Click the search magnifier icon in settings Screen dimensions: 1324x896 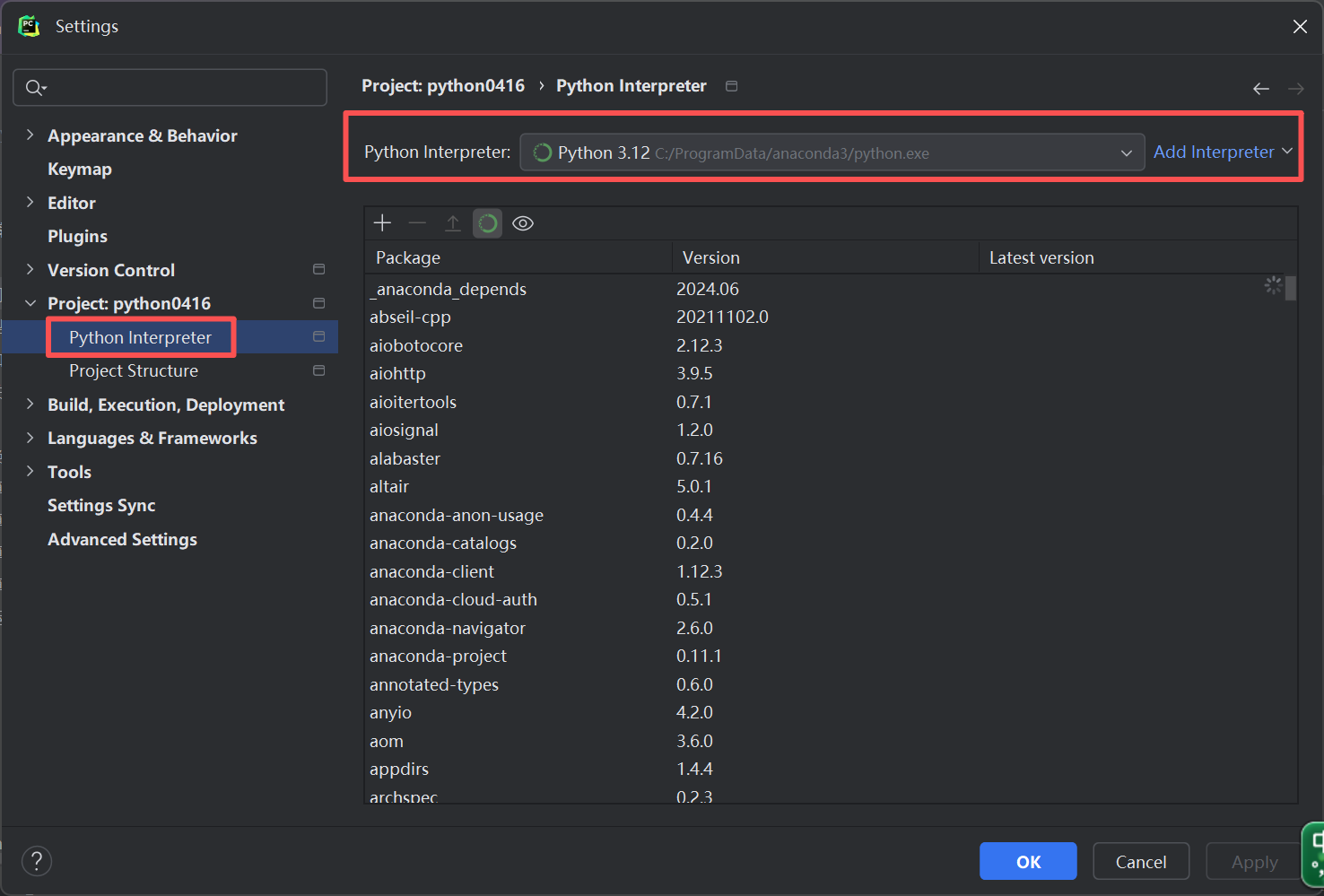35,88
